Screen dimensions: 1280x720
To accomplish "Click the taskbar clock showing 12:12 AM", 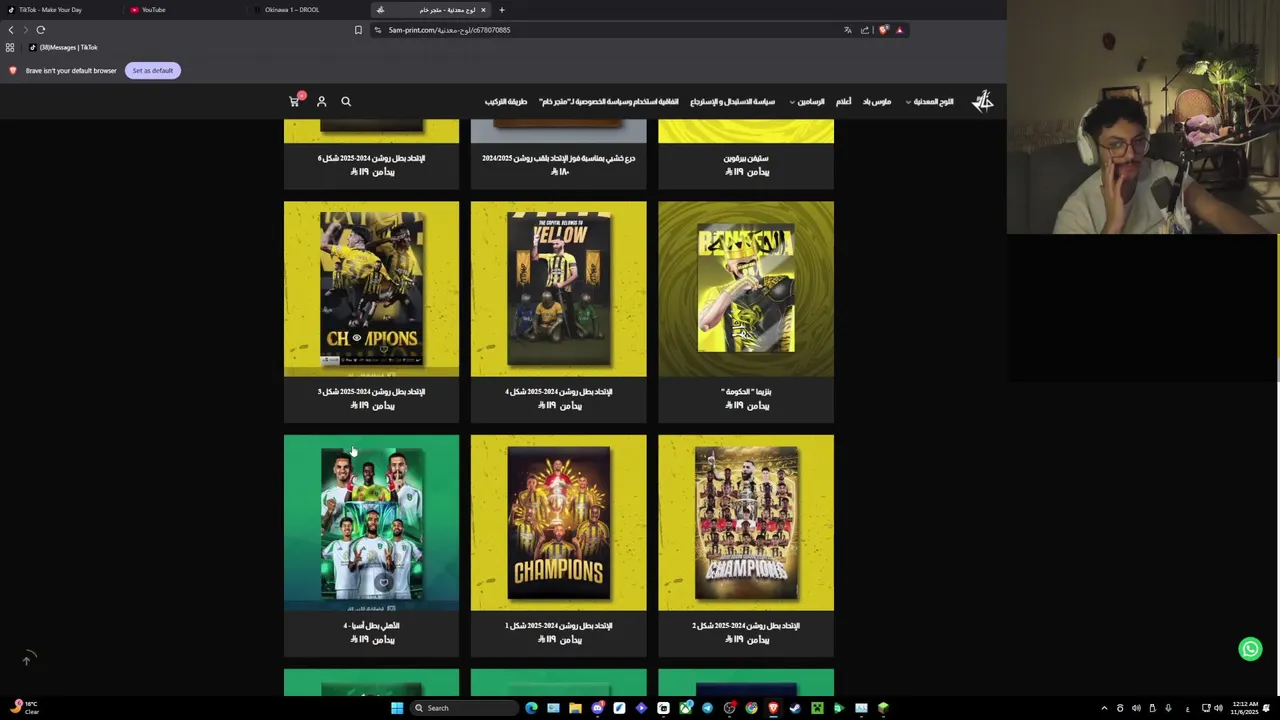I will (x=1245, y=708).
